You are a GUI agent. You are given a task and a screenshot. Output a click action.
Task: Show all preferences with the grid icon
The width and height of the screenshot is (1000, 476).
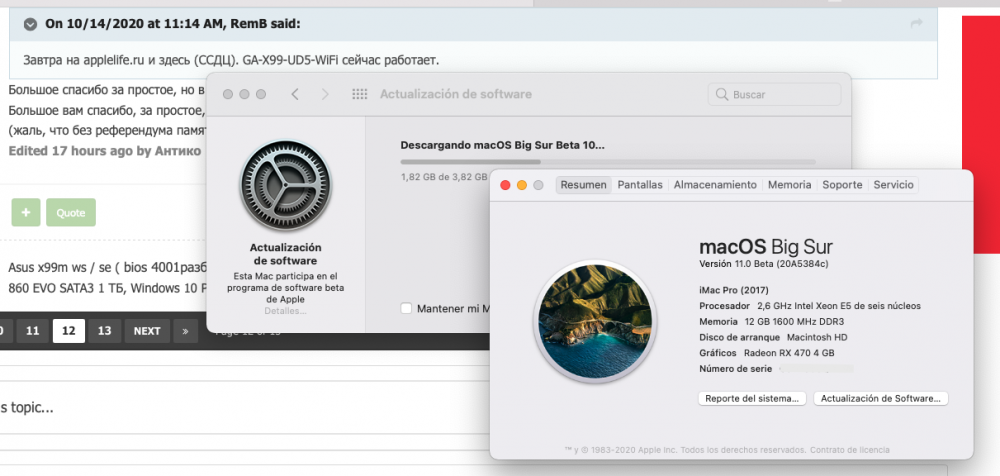tap(360, 94)
